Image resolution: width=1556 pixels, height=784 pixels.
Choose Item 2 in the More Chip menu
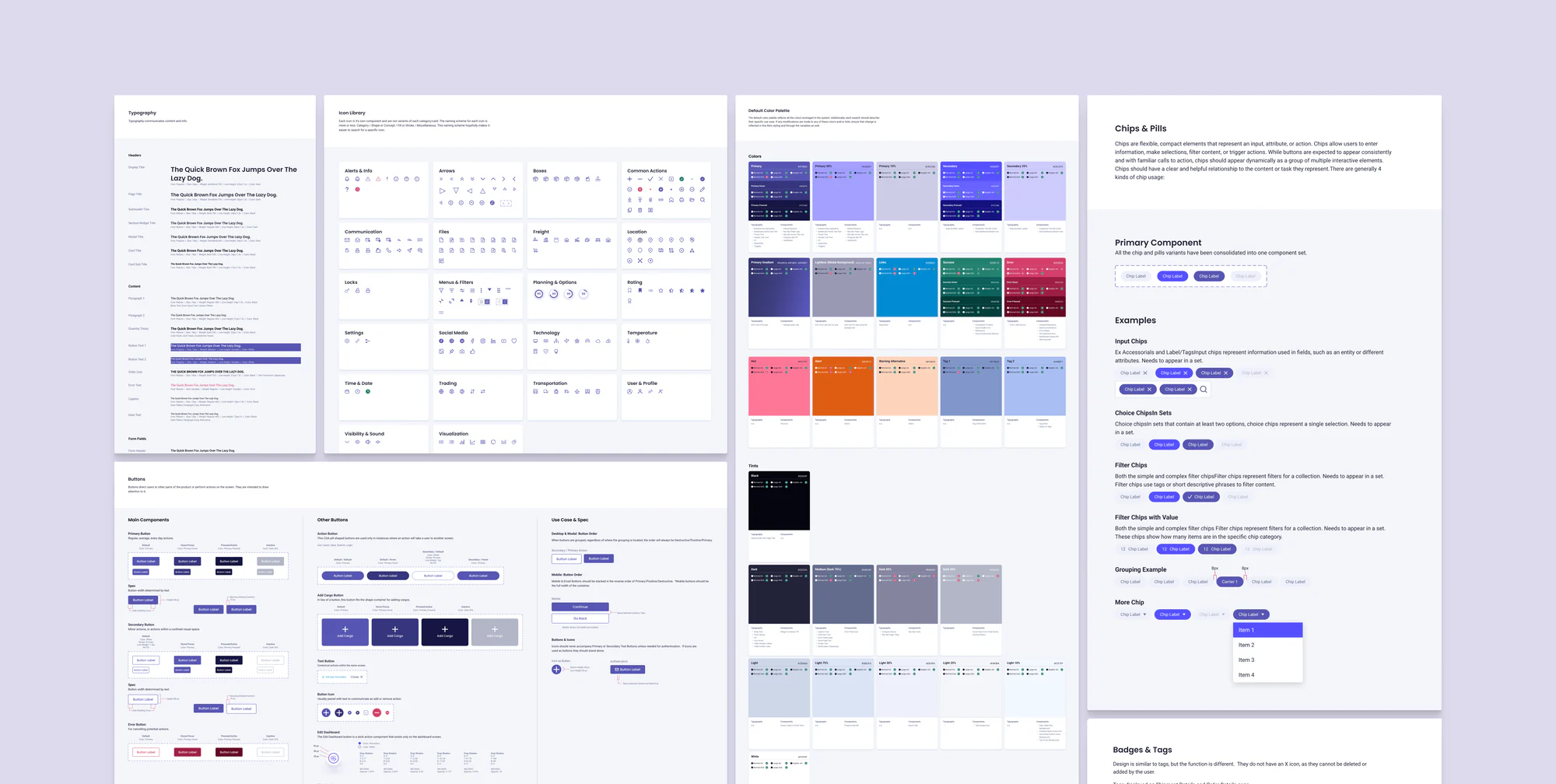coord(1267,645)
